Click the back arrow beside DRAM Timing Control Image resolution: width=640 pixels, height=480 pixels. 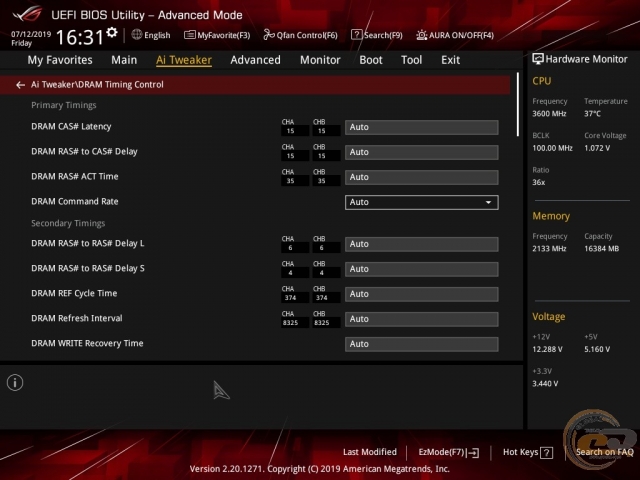pos(20,85)
